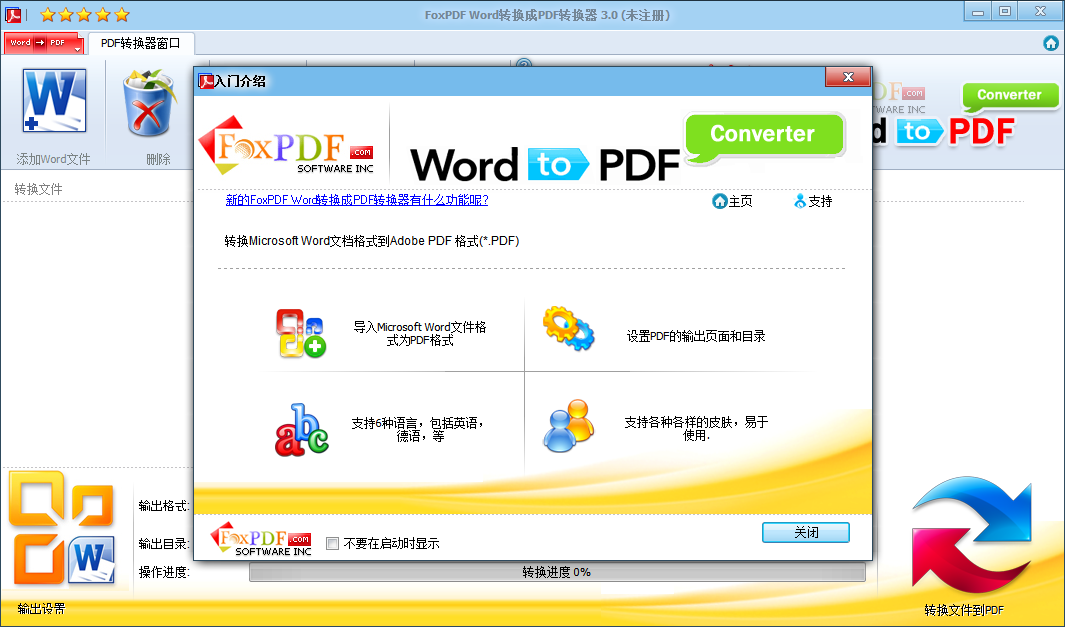Click the Office output settings icon
The width and height of the screenshot is (1065, 627).
pos(61,529)
